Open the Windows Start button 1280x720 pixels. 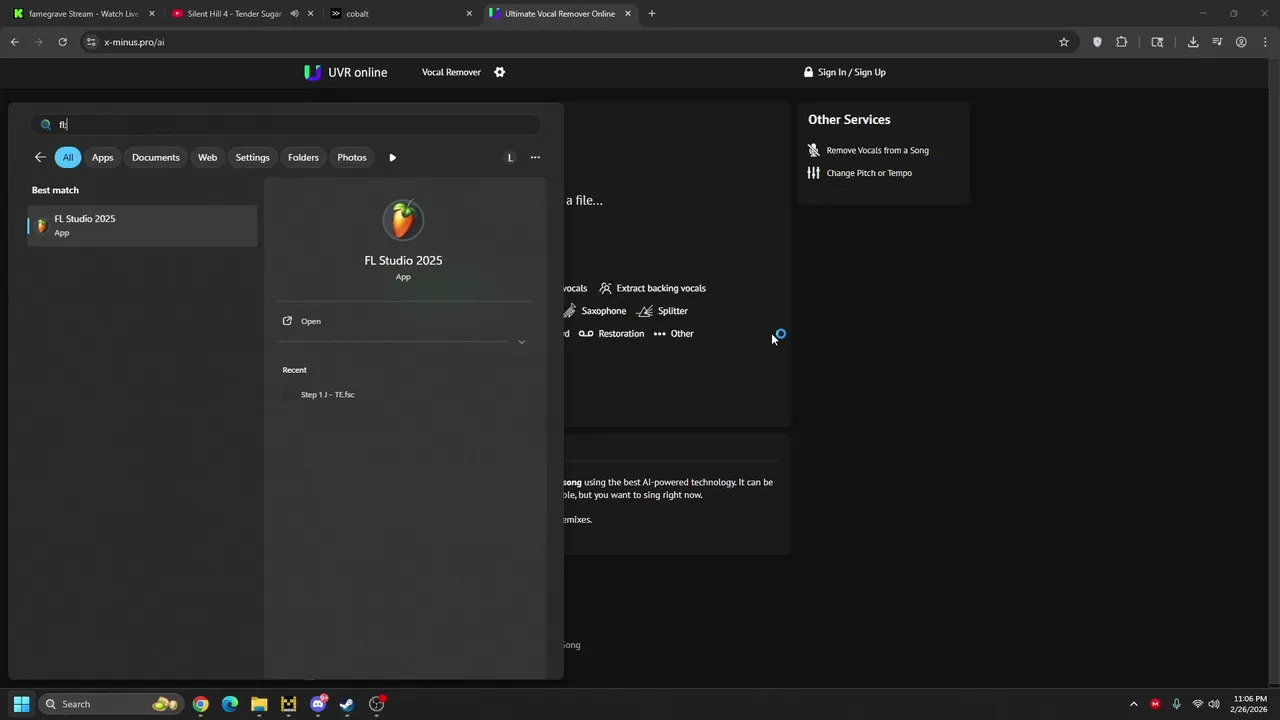point(21,704)
